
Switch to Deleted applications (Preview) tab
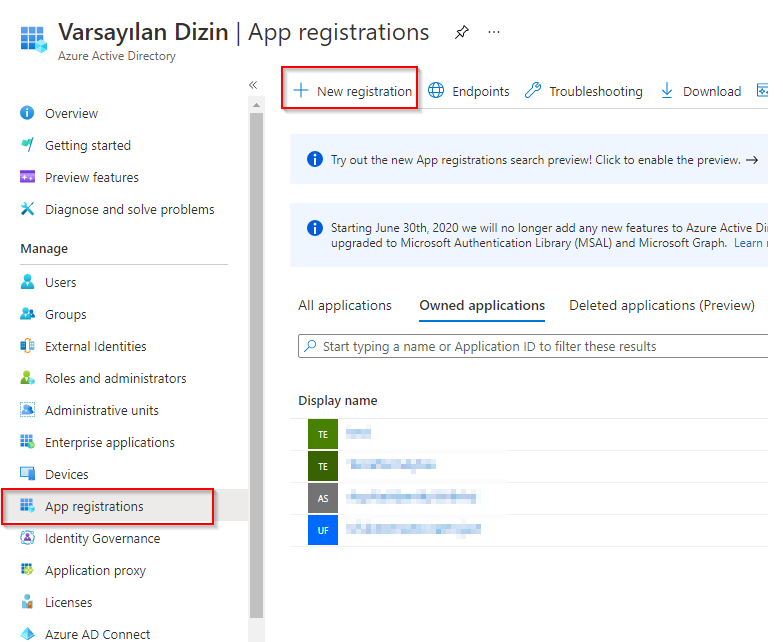pyautogui.click(x=662, y=305)
